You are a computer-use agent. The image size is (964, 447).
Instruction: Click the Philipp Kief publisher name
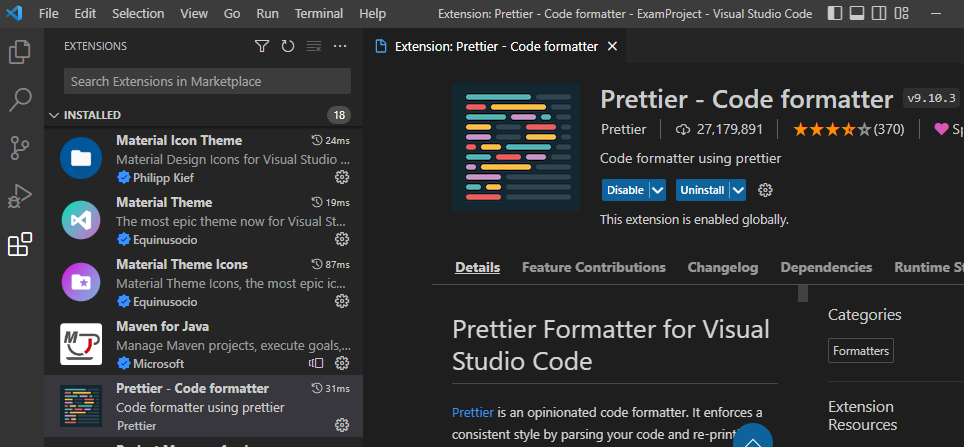click(164, 178)
